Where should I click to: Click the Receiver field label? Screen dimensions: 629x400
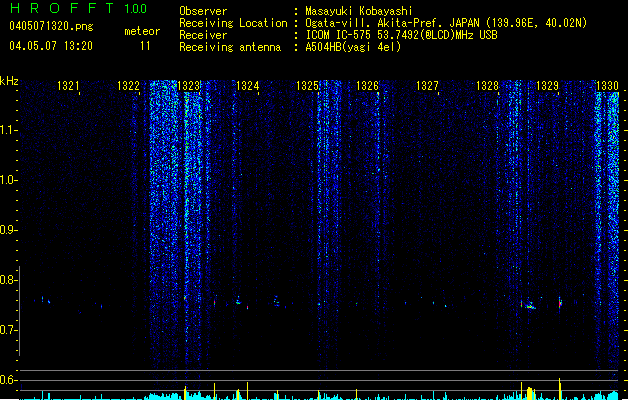pyautogui.click(x=203, y=35)
